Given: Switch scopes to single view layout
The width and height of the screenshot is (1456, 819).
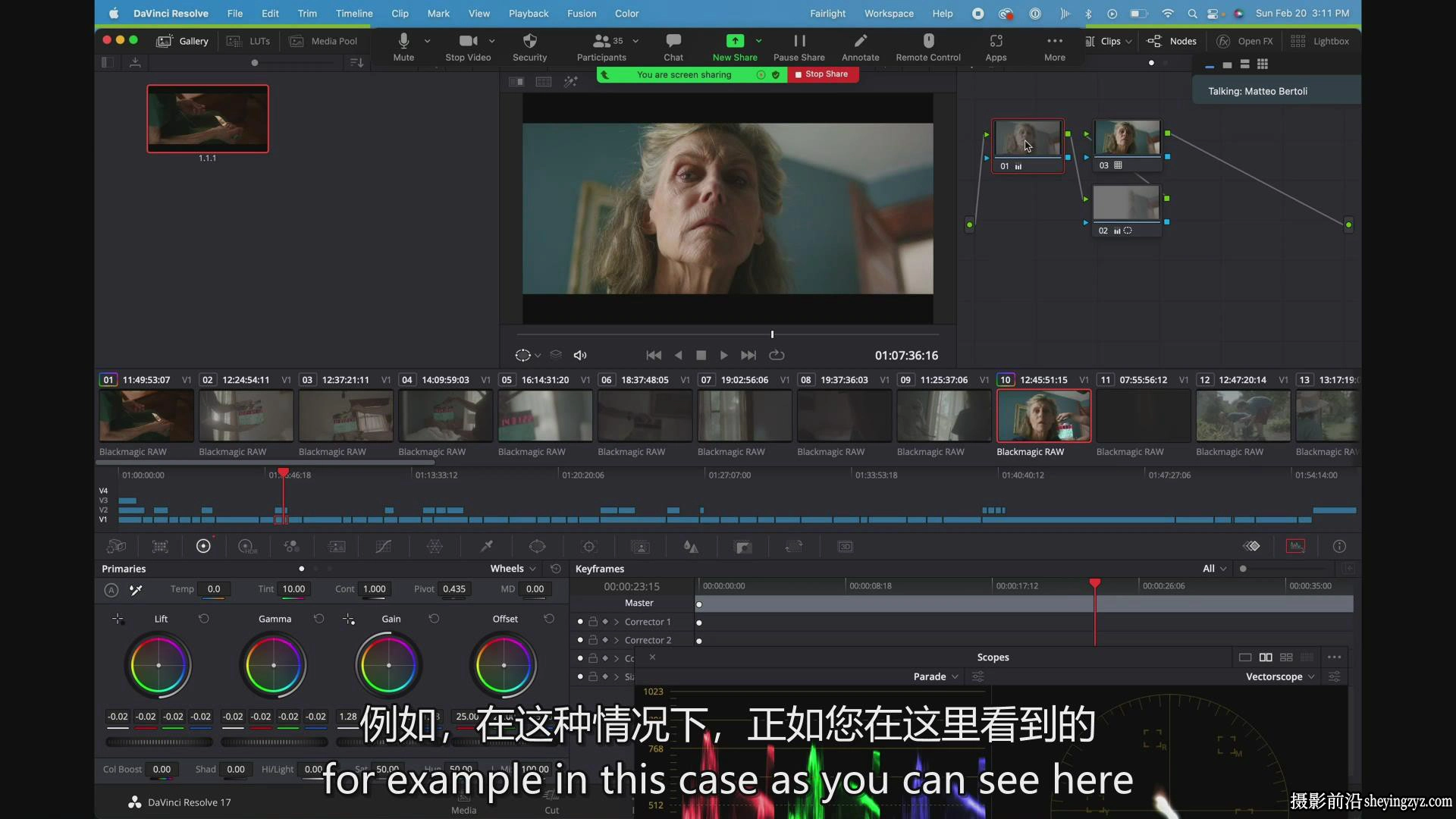Looking at the screenshot, I should tap(1245, 657).
